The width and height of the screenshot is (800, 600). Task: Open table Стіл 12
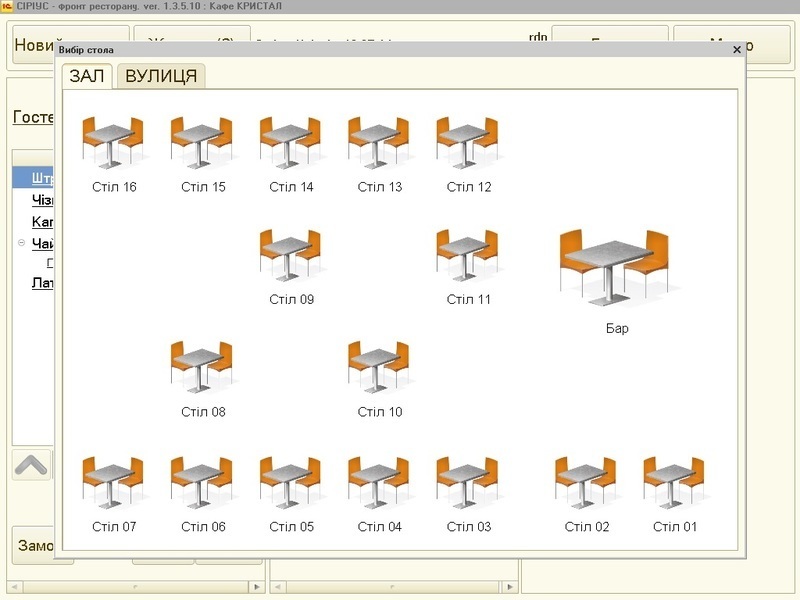pos(468,143)
